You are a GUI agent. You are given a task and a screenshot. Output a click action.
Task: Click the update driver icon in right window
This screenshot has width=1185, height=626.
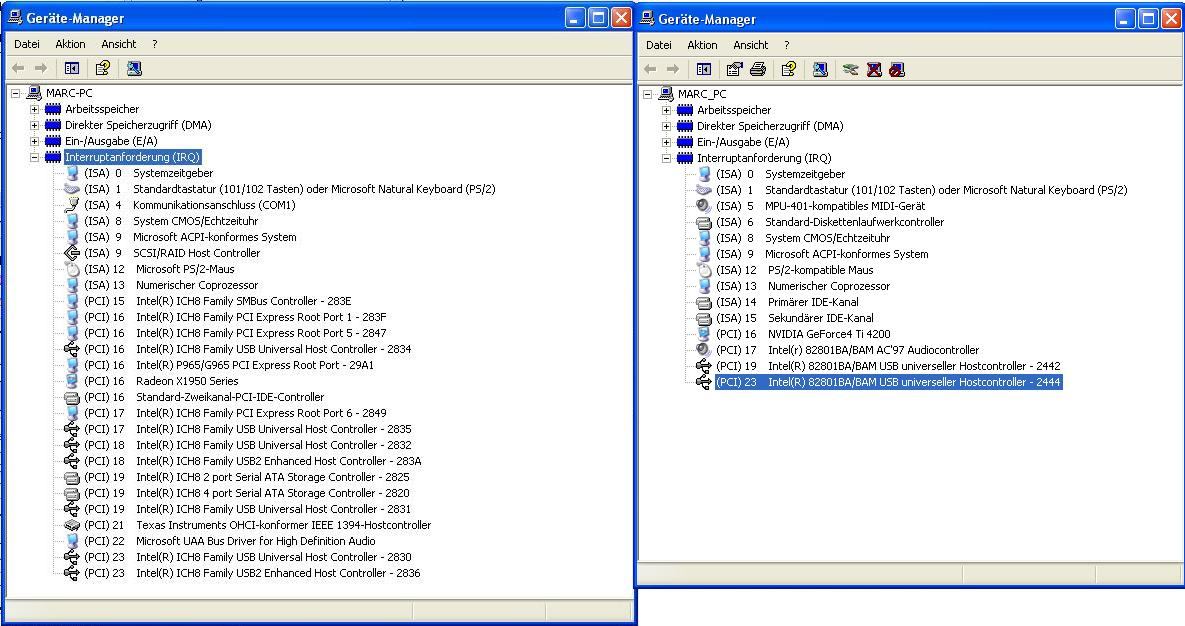pos(850,70)
